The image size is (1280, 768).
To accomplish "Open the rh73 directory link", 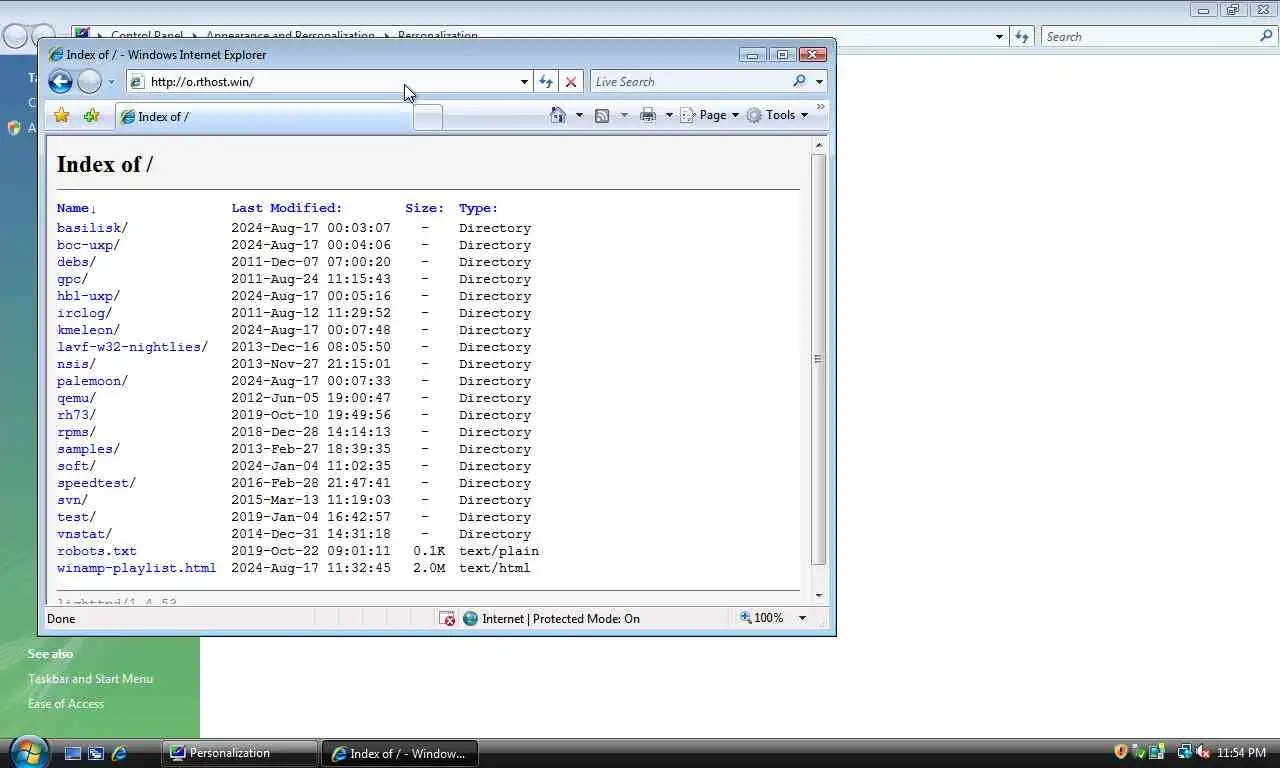I will pyautogui.click(x=73, y=415).
